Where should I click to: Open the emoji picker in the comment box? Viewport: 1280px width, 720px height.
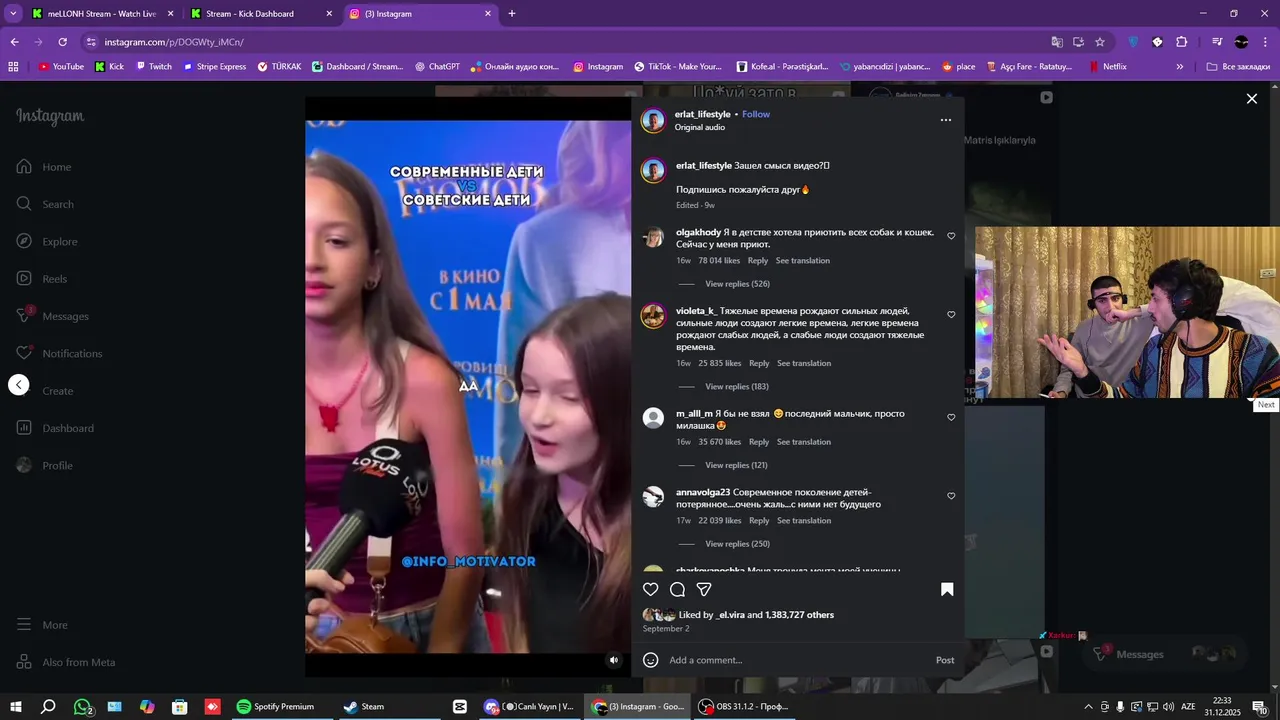click(x=651, y=660)
